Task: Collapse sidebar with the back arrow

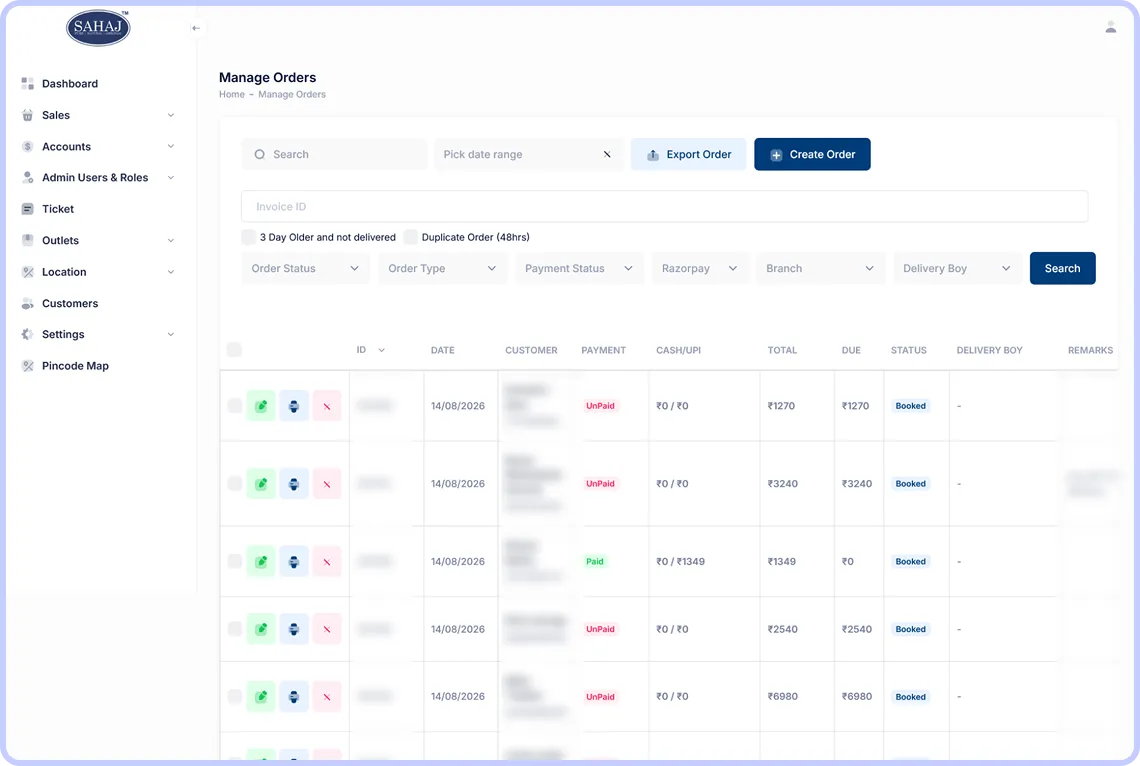Action: [x=196, y=28]
